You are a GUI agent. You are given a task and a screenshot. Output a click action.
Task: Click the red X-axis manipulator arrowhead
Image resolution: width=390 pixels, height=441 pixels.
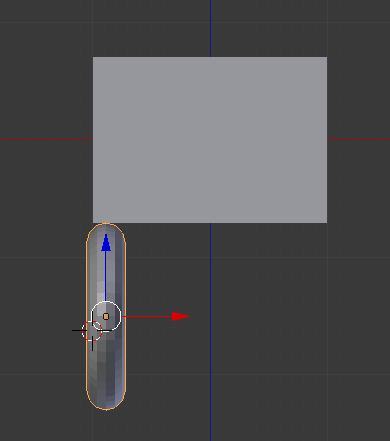[x=181, y=316]
